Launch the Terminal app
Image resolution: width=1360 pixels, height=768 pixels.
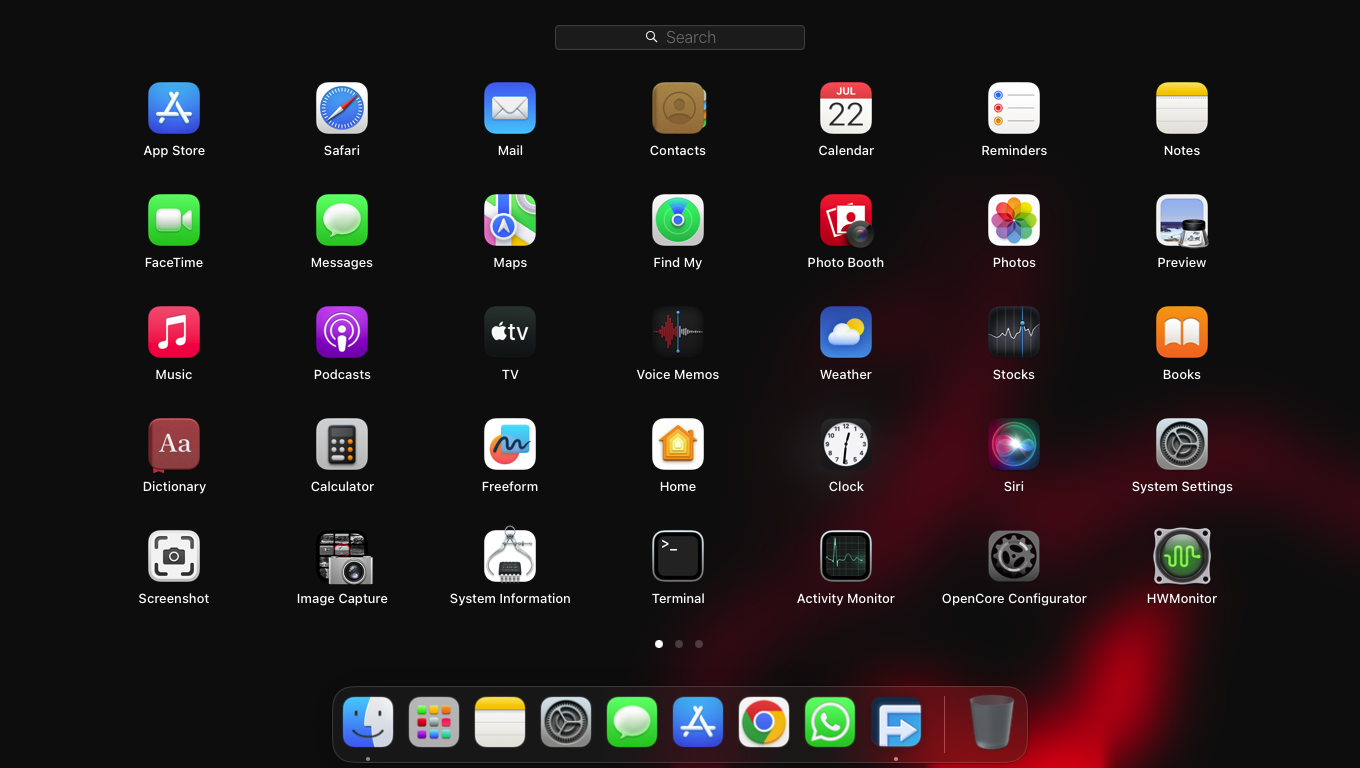tap(678, 556)
